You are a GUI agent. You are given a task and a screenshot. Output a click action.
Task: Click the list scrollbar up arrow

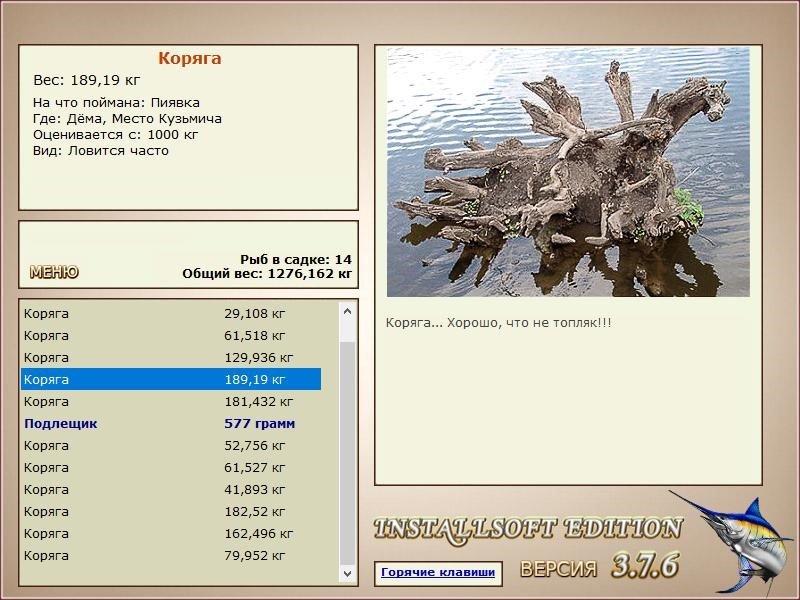click(x=347, y=311)
